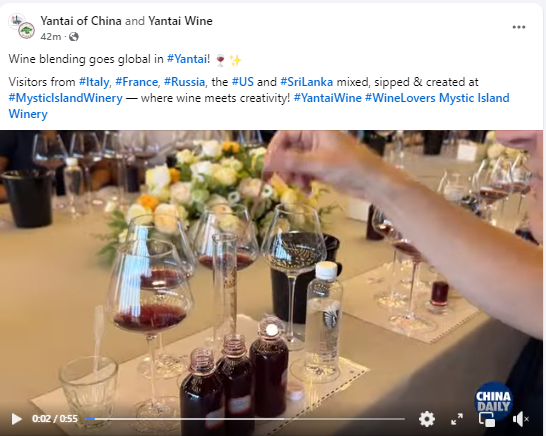Expand video to fullscreen

click(x=457, y=419)
